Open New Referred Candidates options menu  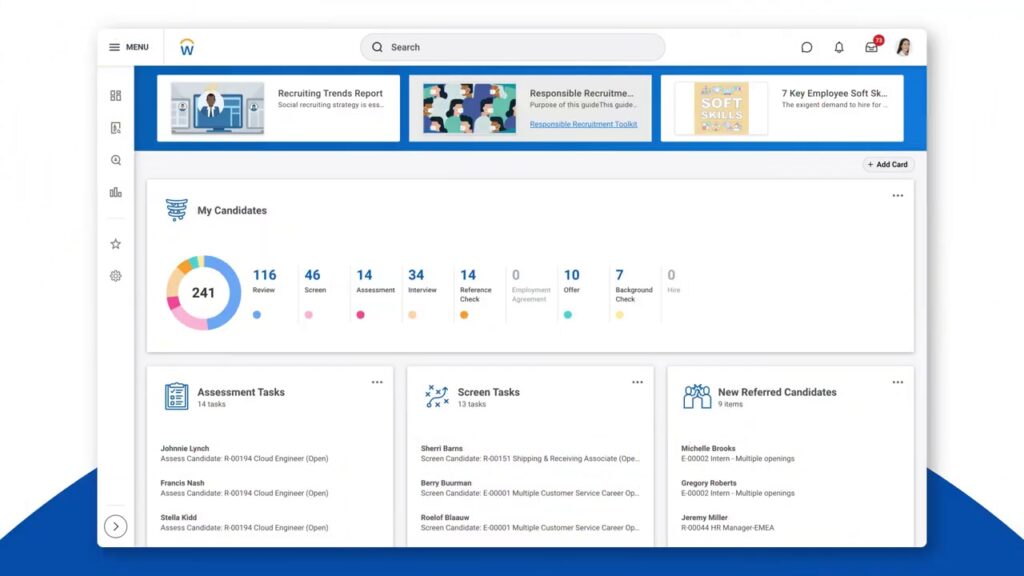[x=898, y=382]
